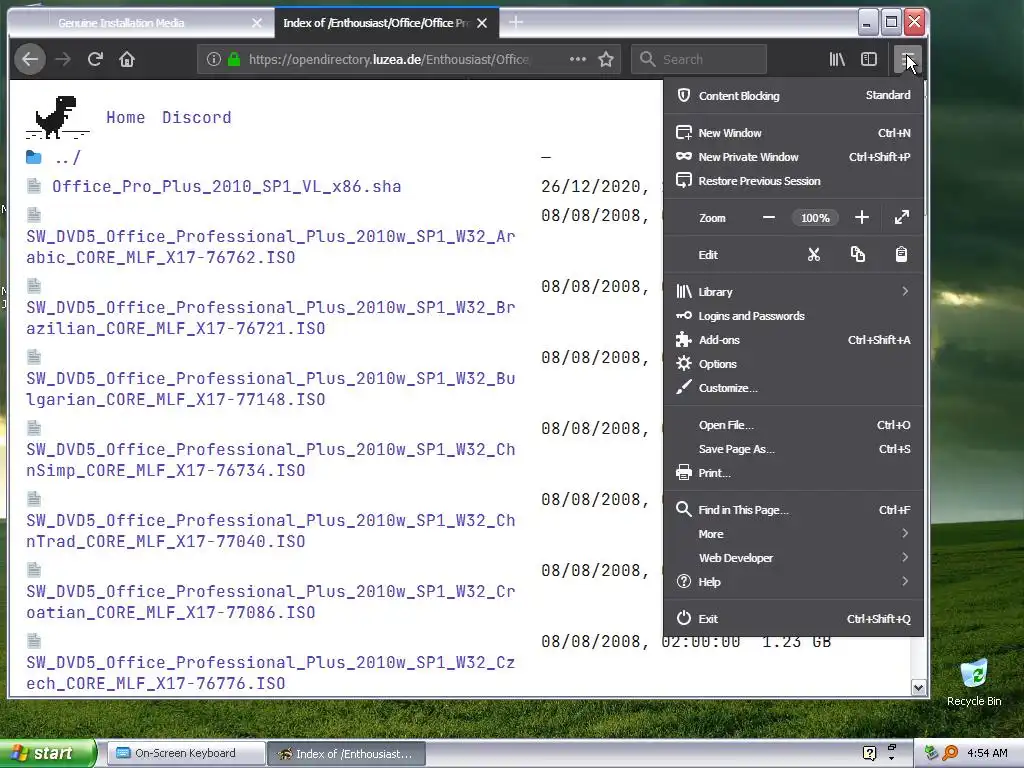Screen dimensions: 1024x768
Task: Click the URL address field
Action: pos(389,59)
